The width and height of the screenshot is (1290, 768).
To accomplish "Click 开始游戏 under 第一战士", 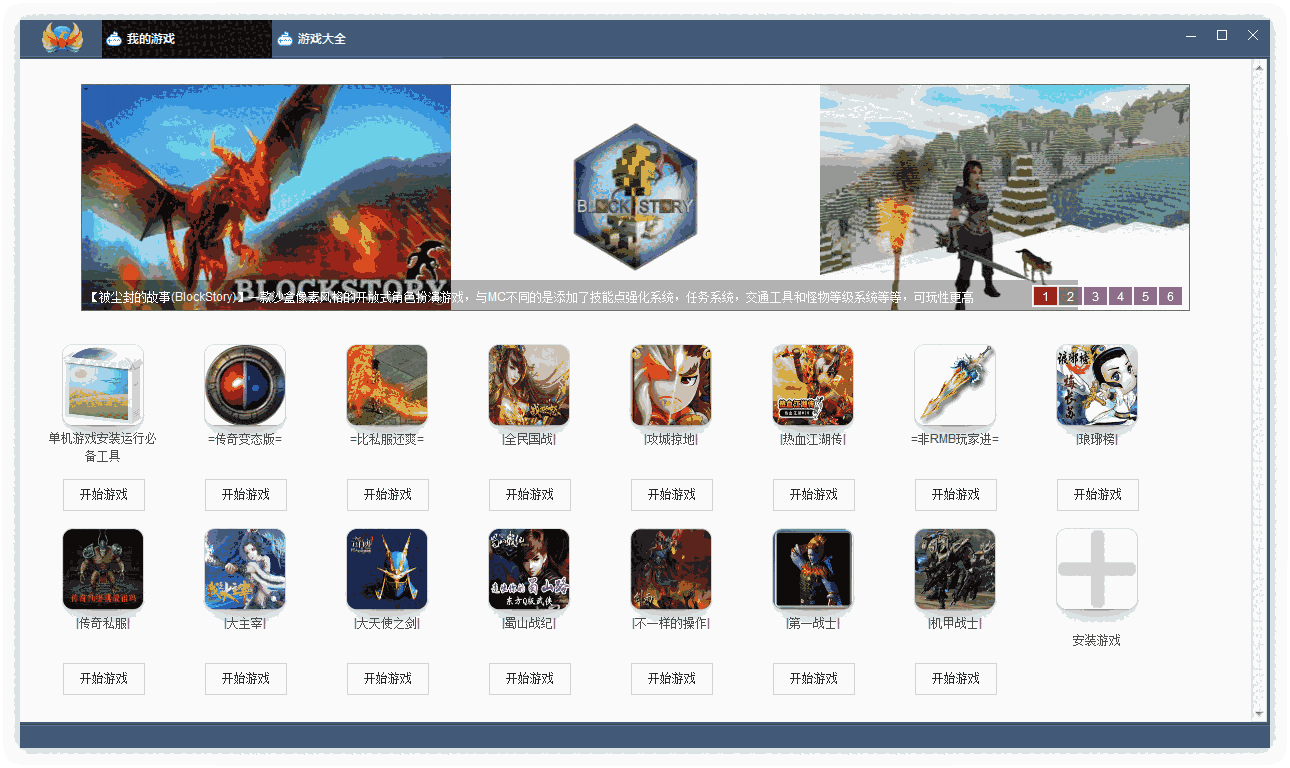I will pos(814,679).
